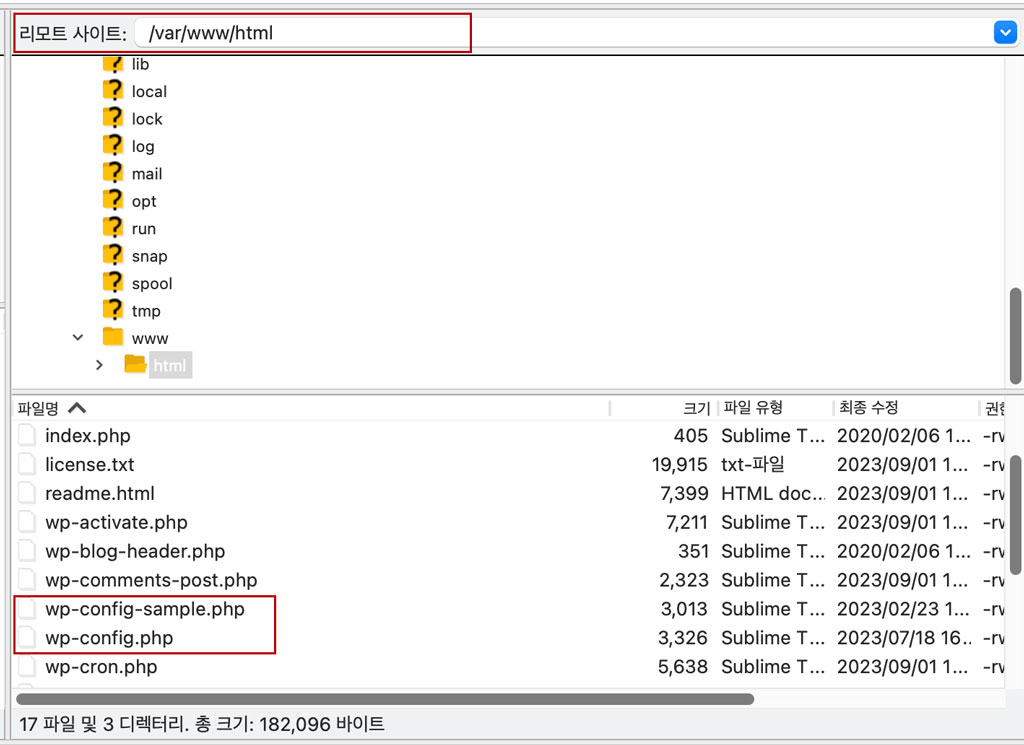Click the unknown-folder icon beside log
1024x745 pixels.
click(x=113, y=145)
